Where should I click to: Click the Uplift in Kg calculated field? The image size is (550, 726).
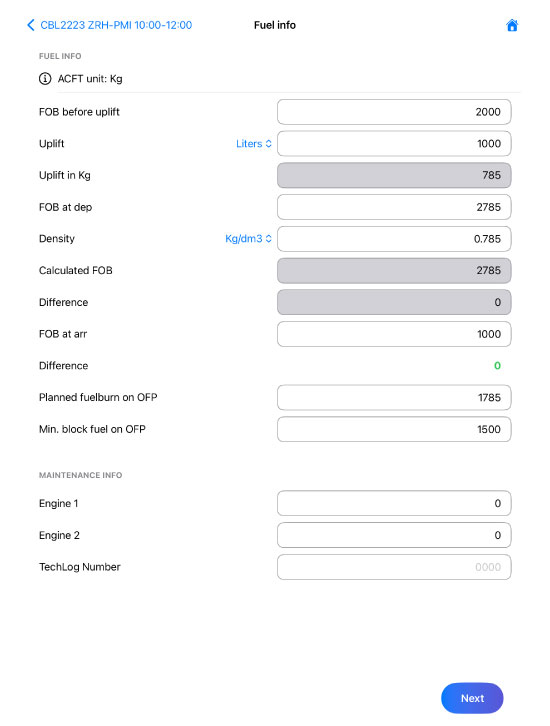pos(394,175)
